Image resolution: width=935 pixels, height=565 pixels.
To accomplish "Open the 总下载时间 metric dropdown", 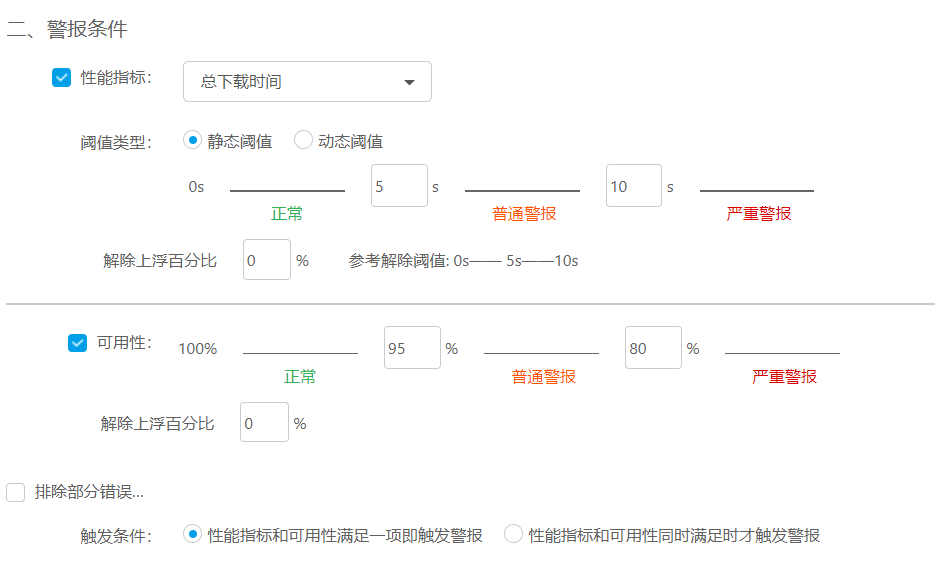I will point(307,82).
